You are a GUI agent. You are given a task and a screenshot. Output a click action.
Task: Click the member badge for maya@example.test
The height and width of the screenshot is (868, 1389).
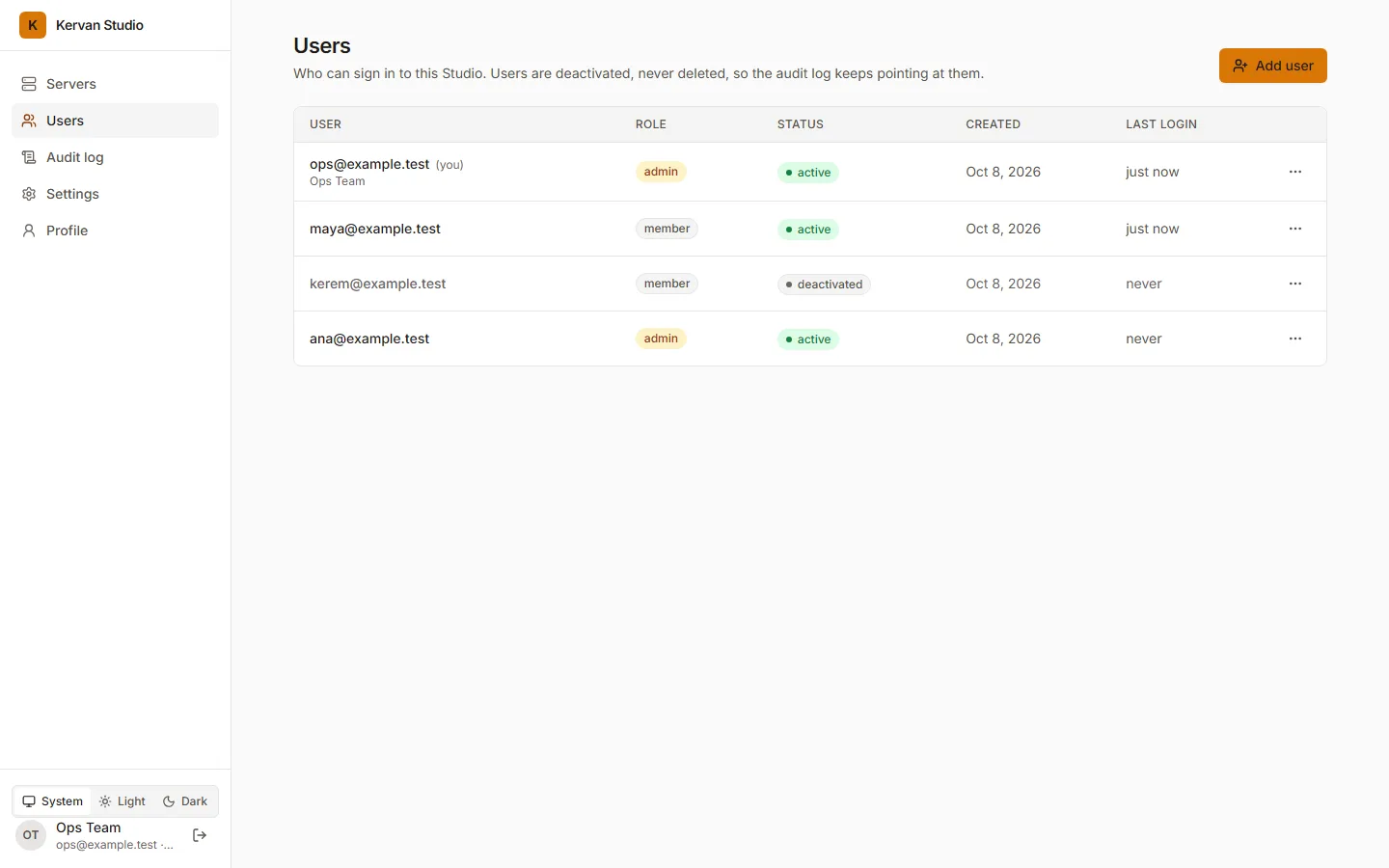click(667, 229)
